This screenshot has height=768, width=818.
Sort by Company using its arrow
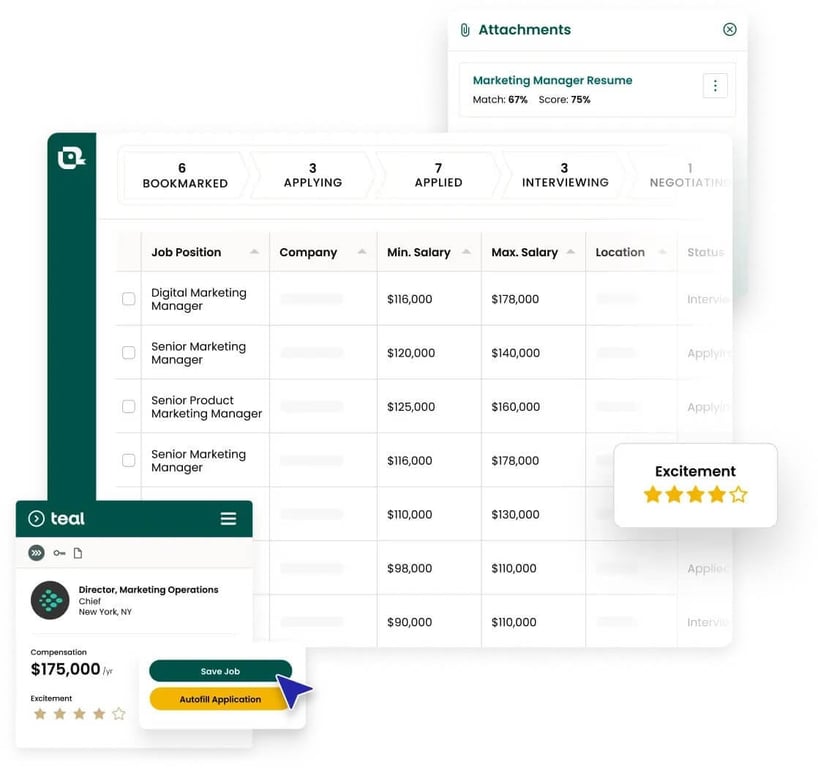362,252
